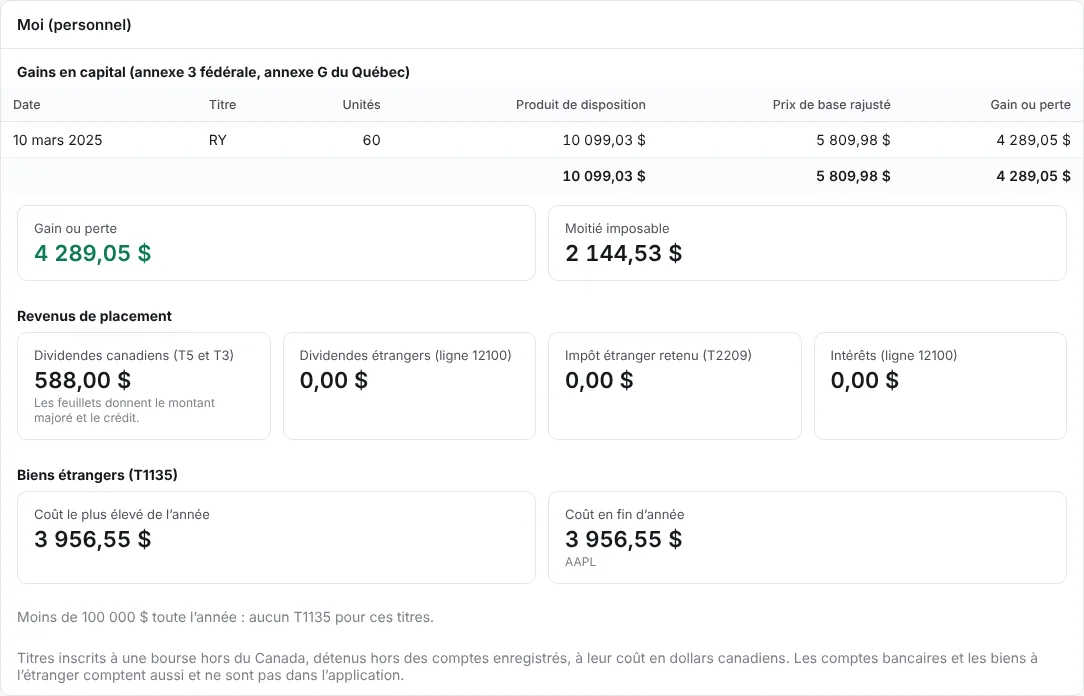Select the Intérêts (ligne 12100) card
Viewport: 1084px width, 696px height.
(x=940, y=386)
